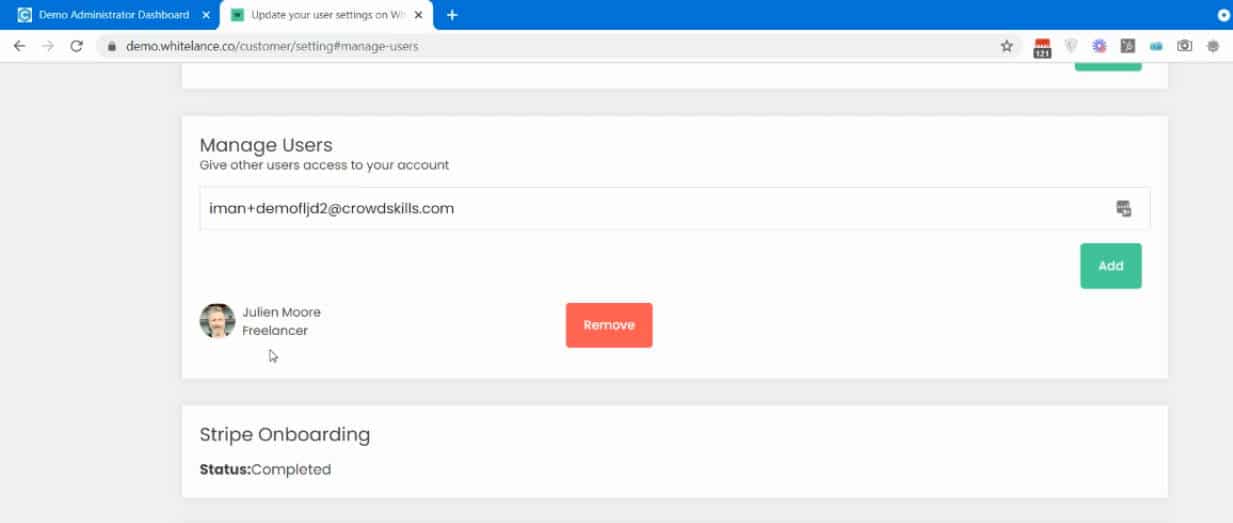Remove Julien Moore from users
The height and width of the screenshot is (523, 1233).
609,325
